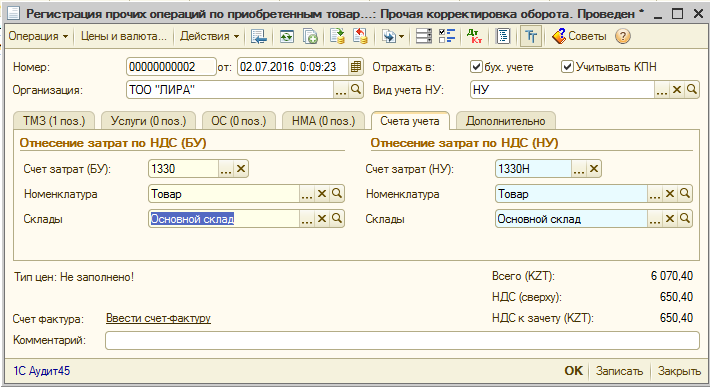Click the Тип цен: Не заполнено! text
The height and width of the screenshot is (390, 710).
[x=74, y=277]
